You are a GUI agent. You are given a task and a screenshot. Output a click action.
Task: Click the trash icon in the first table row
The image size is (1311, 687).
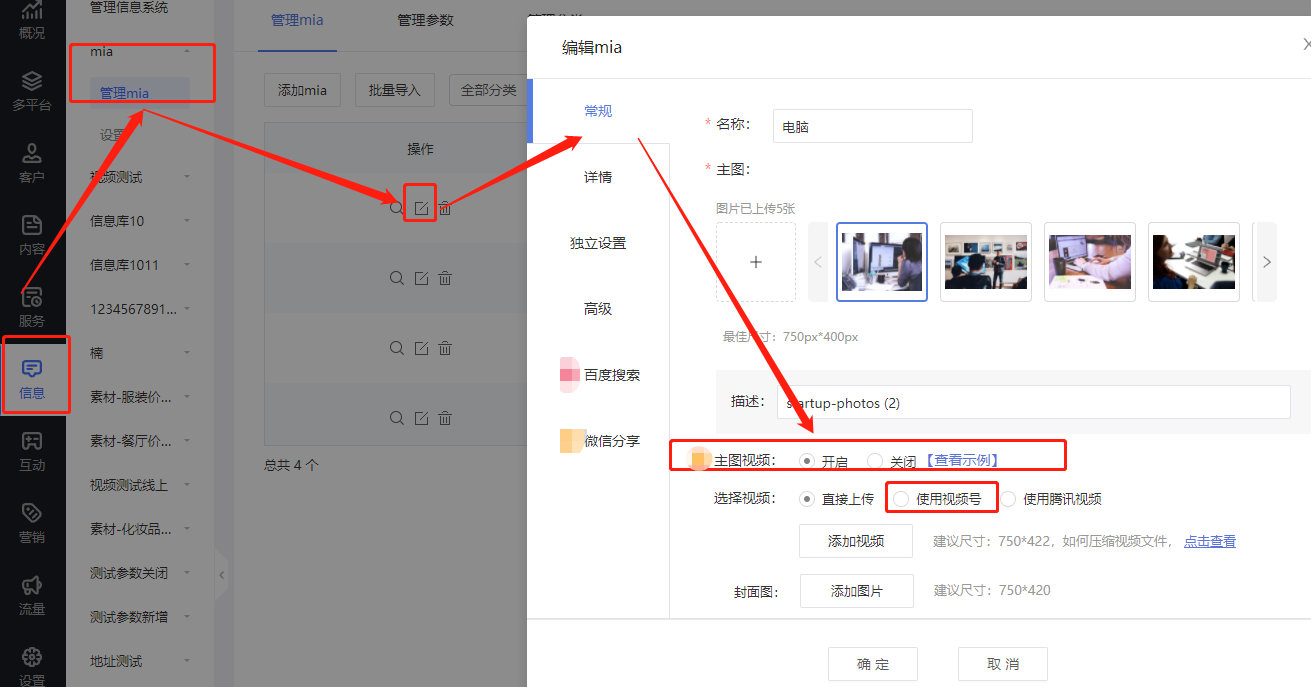pos(445,208)
